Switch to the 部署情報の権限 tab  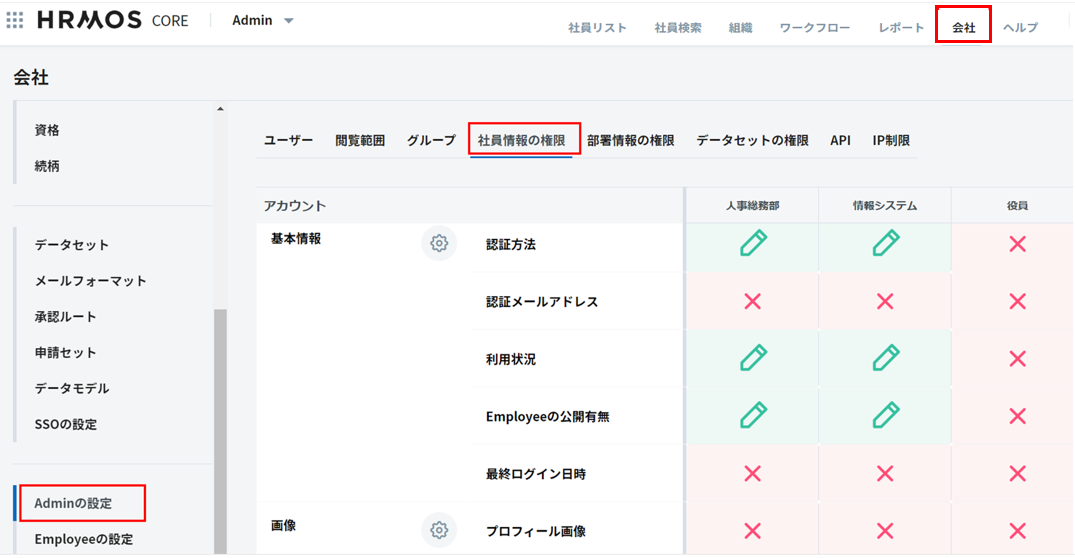click(x=630, y=141)
